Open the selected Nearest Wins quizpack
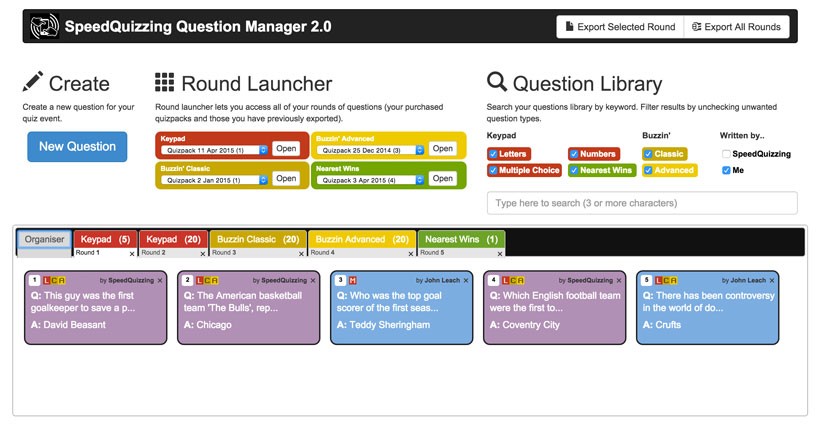Screen dimensions: 820x427 point(442,178)
